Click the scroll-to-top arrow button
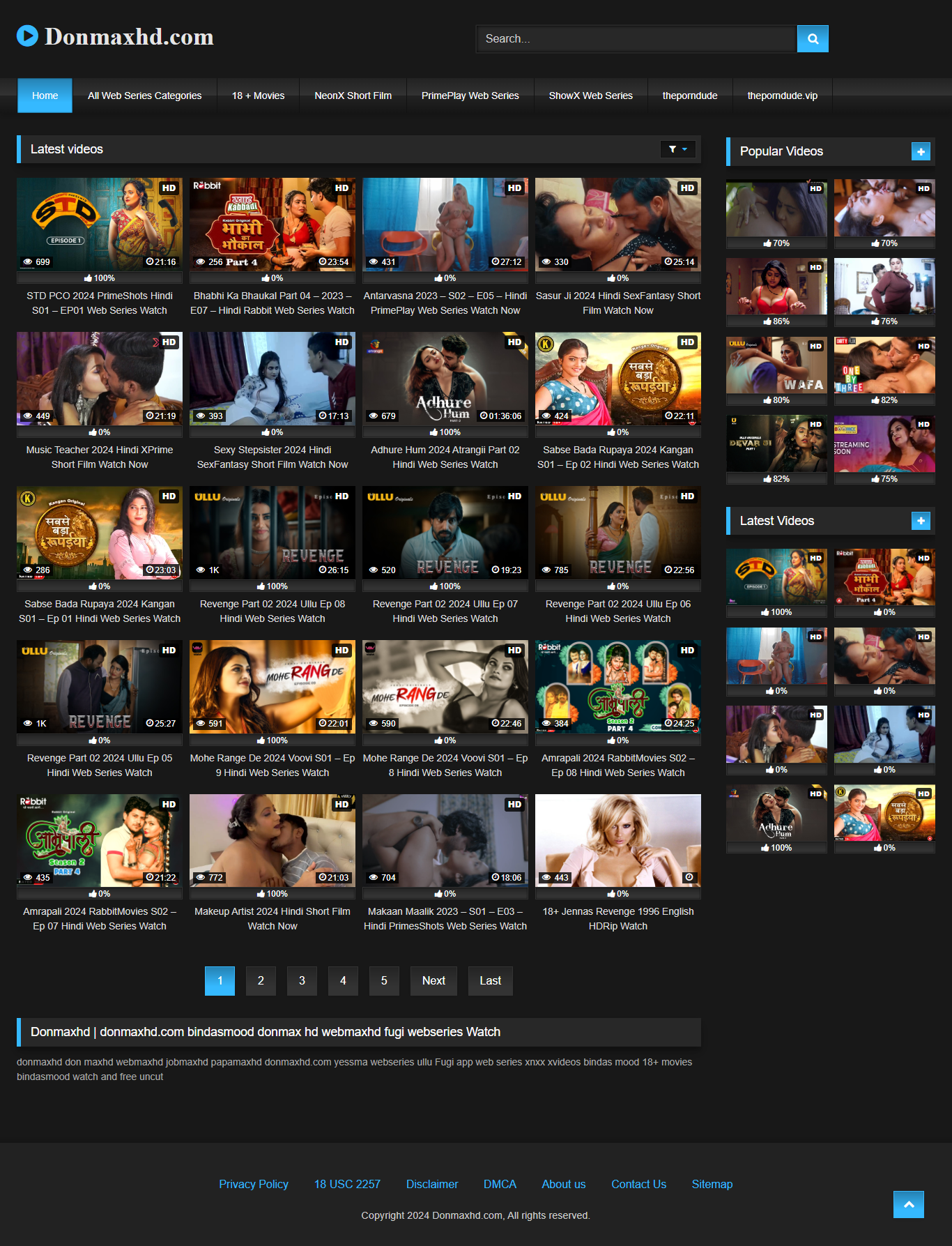 (909, 1204)
